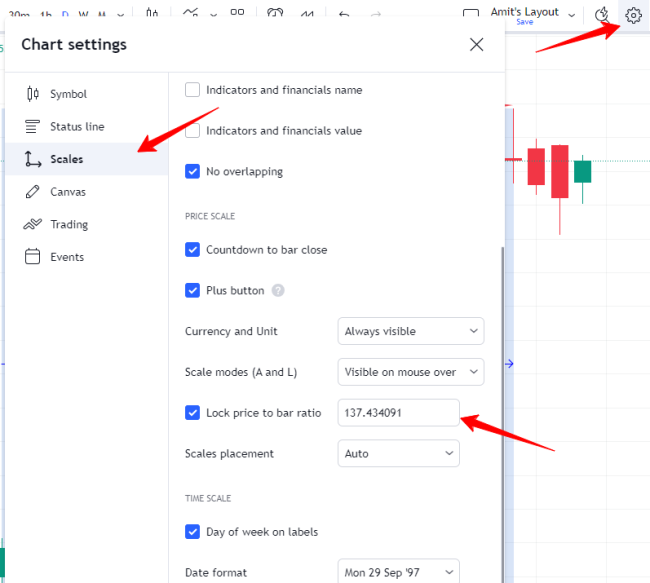
Task: Toggle Day of week on labels
Action: tap(193, 532)
